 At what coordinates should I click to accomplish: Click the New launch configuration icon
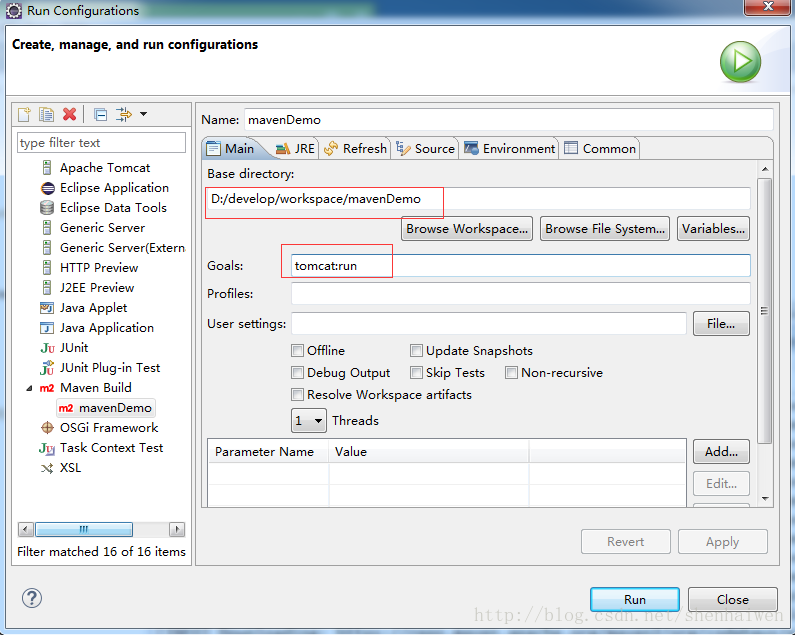(24, 114)
